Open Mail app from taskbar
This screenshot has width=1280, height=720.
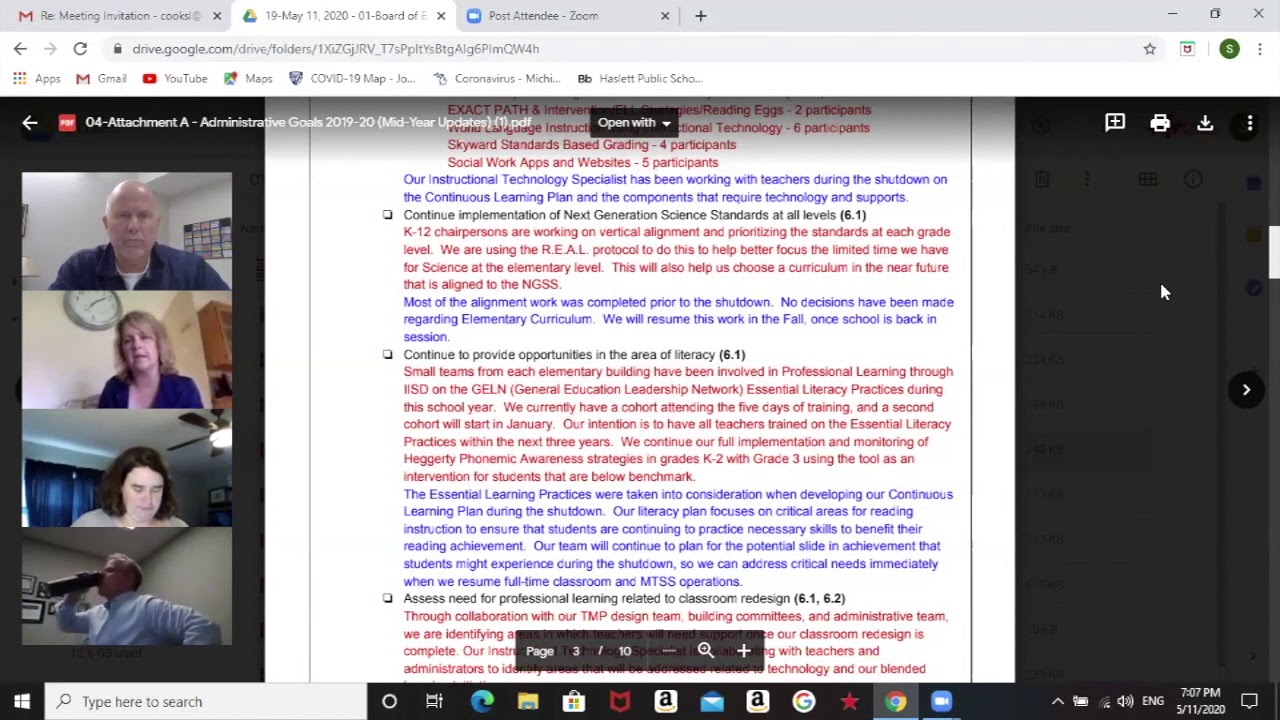point(712,701)
